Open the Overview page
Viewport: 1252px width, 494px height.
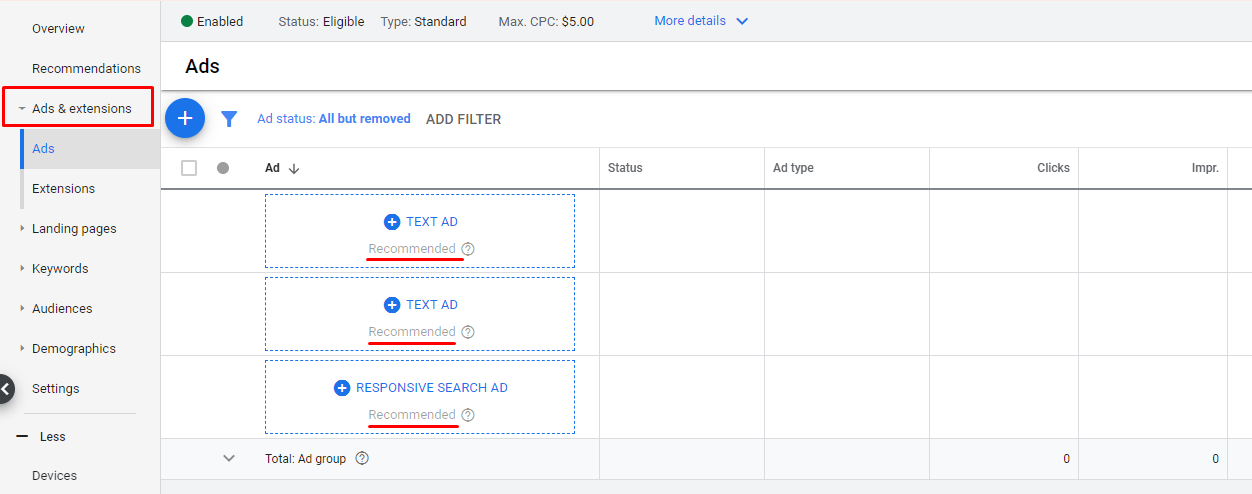(58, 28)
